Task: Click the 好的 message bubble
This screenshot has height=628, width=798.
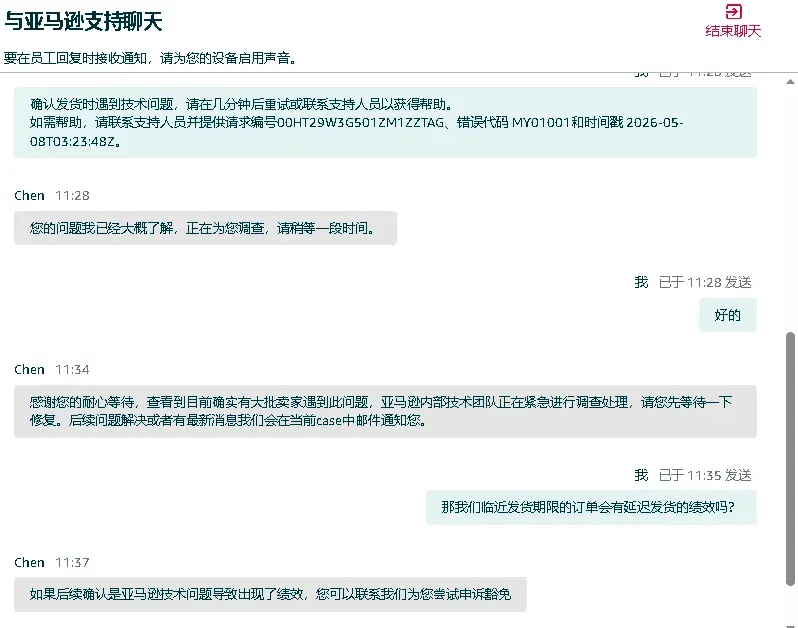Action: [728, 315]
